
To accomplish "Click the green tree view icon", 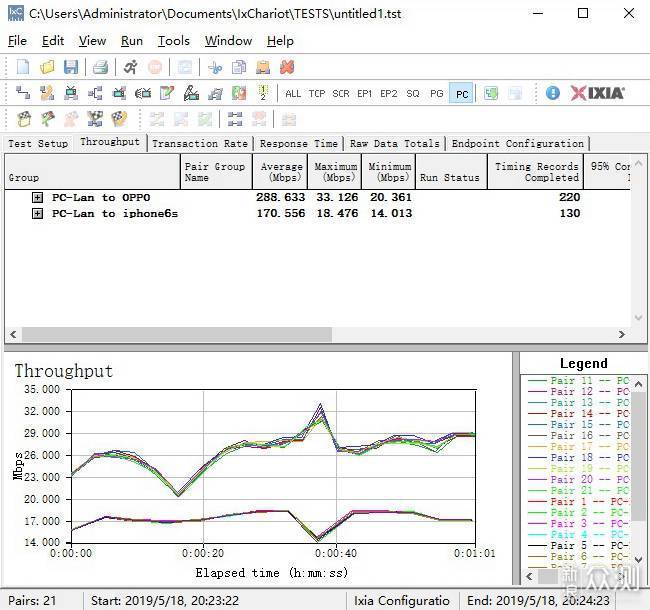I will pos(491,93).
